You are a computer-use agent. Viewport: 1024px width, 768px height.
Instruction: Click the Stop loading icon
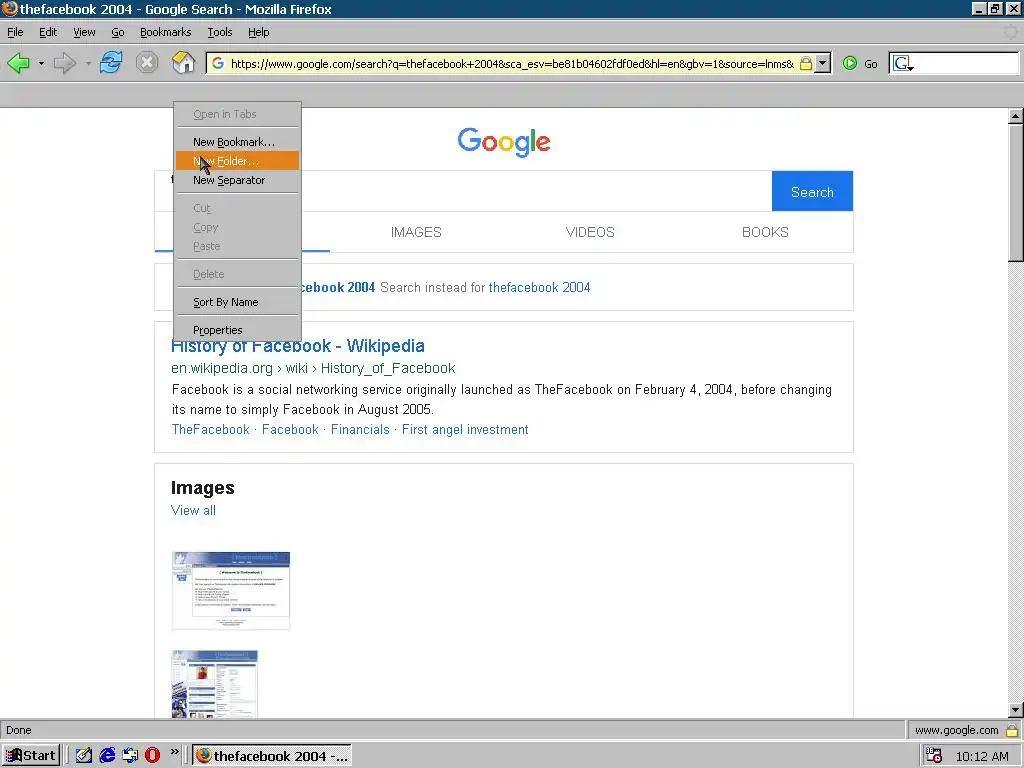(x=147, y=63)
